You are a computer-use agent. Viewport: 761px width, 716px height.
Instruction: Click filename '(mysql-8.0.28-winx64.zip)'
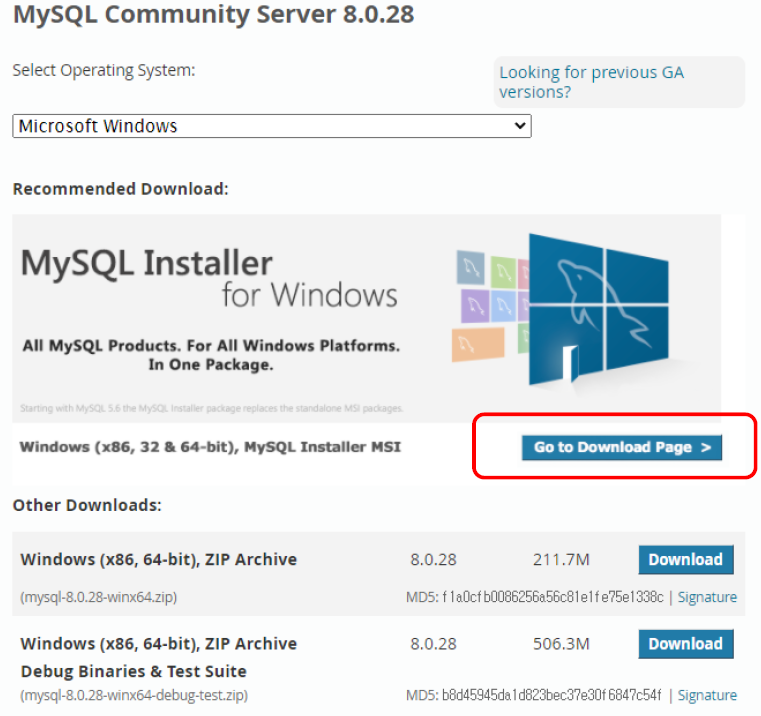coord(99,597)
